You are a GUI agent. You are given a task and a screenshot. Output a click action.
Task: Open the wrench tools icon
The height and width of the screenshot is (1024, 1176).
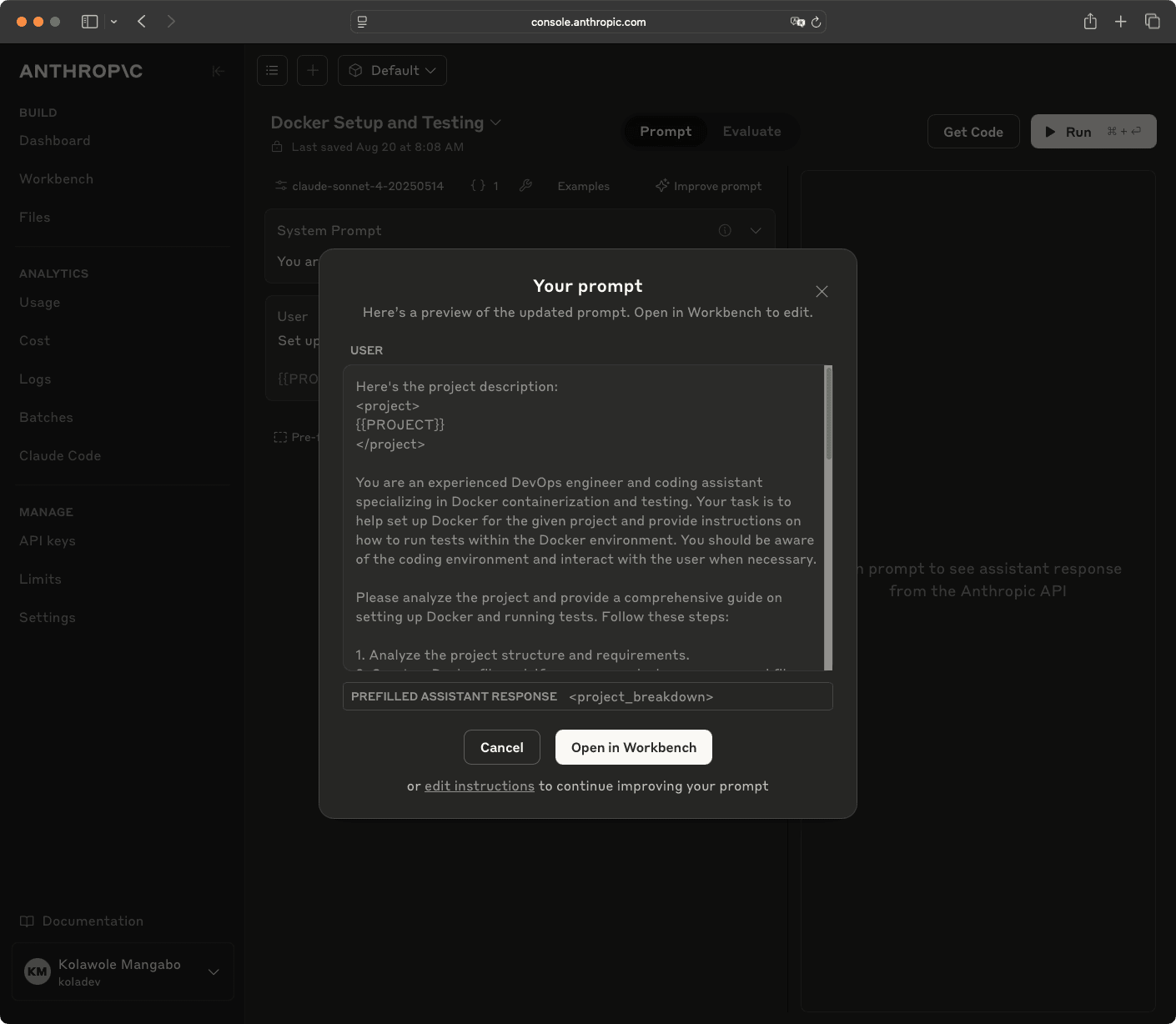526,185
